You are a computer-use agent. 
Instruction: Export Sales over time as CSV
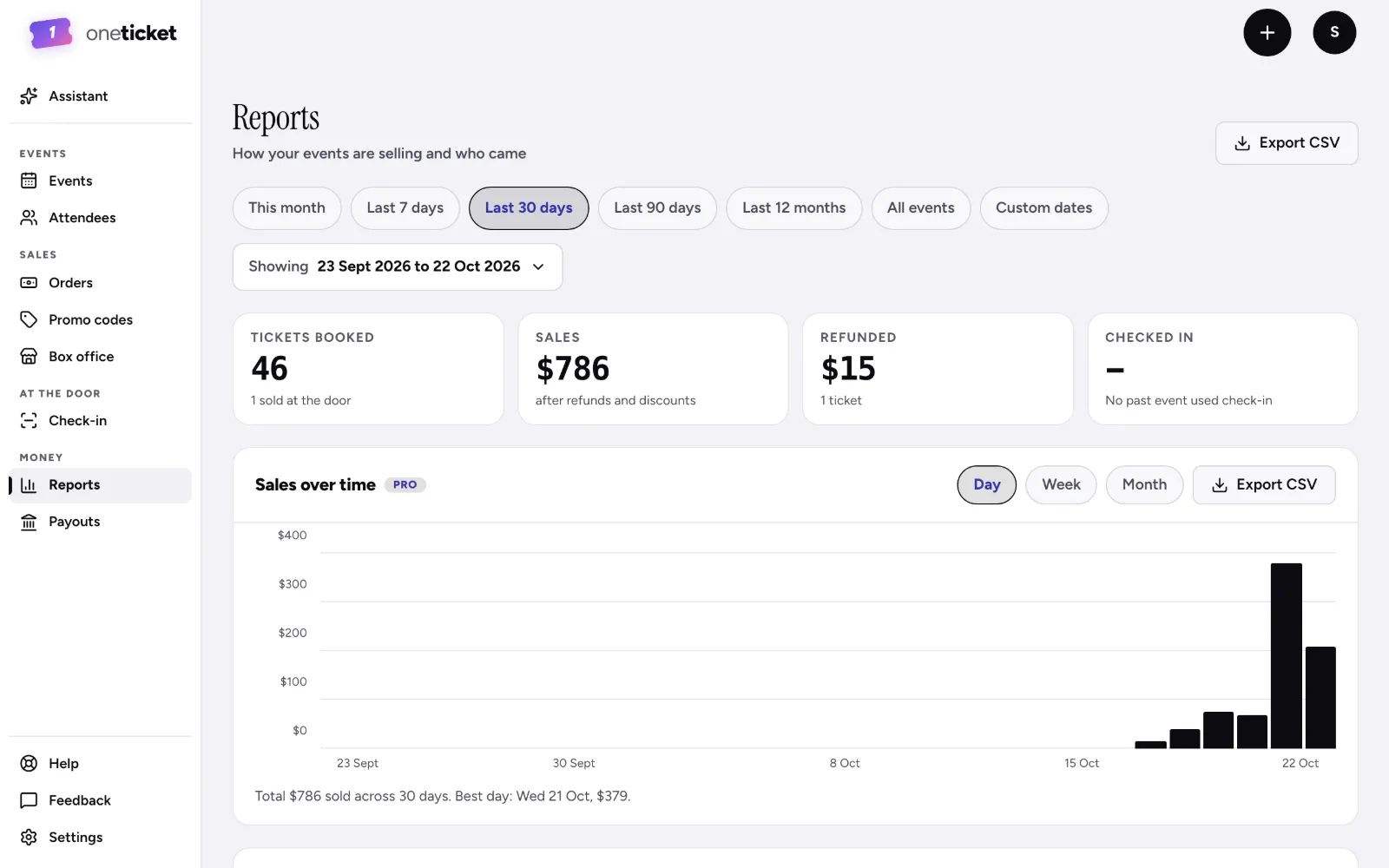tap(1264, 485)
